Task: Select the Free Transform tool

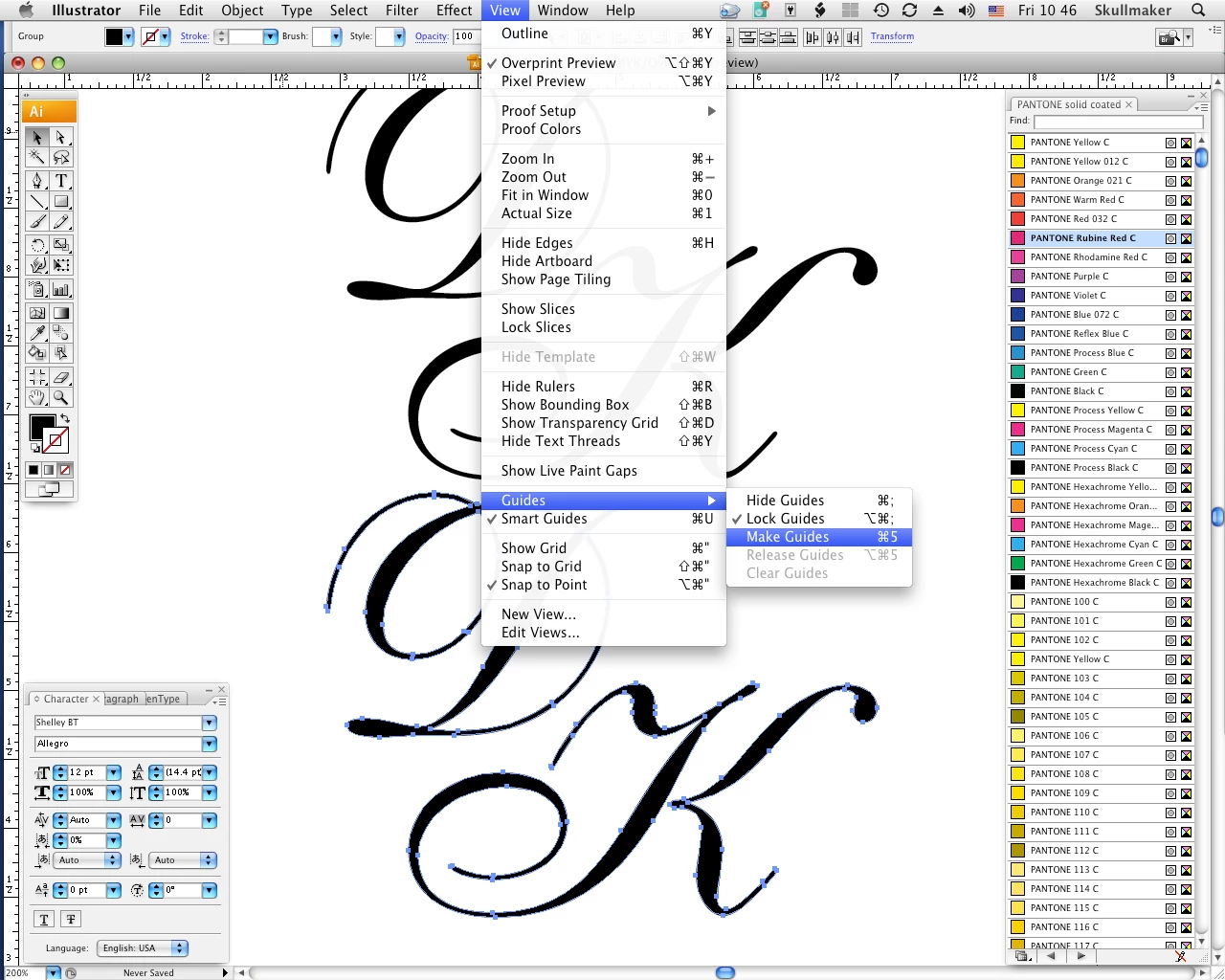Action: click(61, 265)
